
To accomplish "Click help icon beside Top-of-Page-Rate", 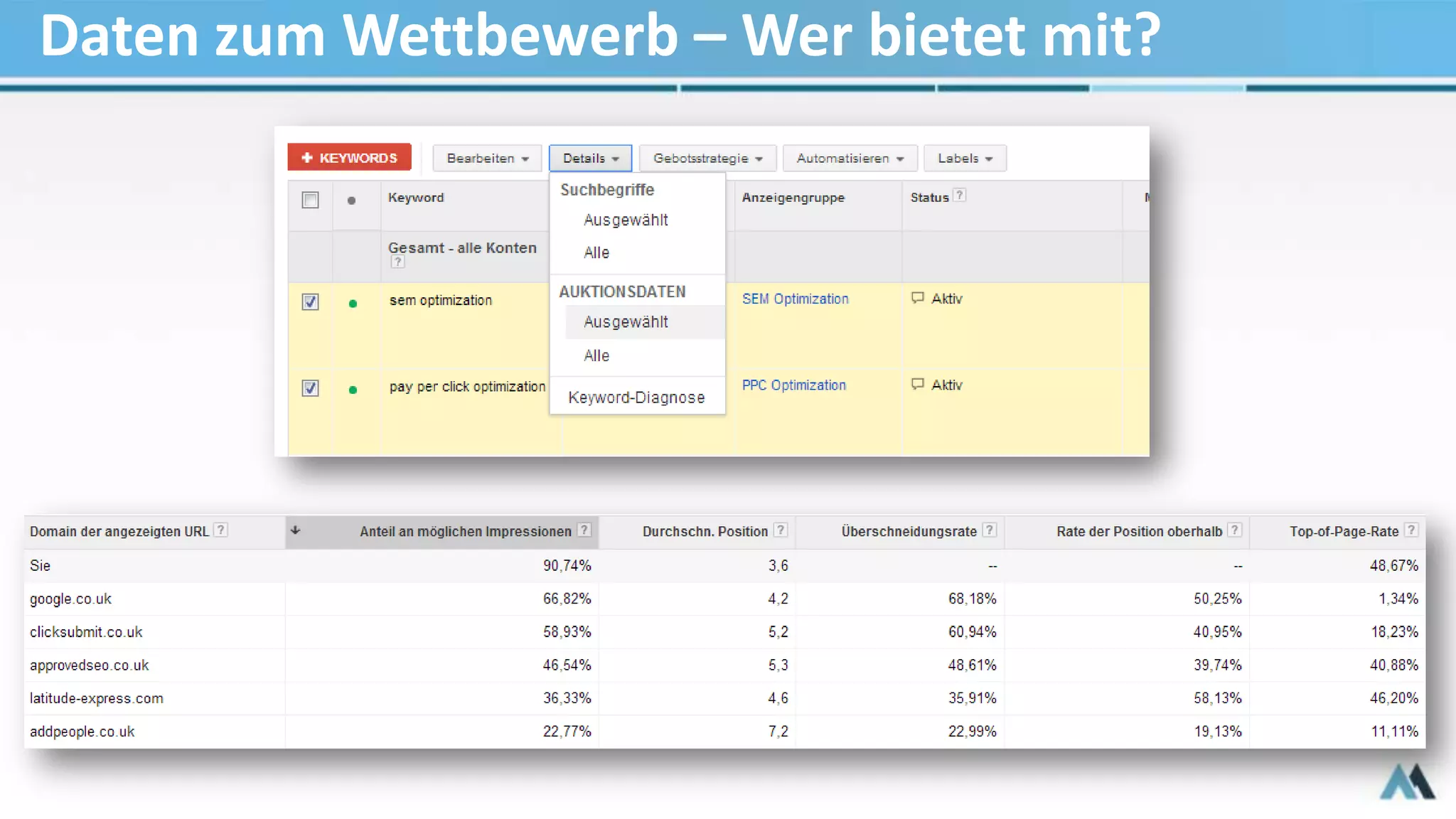I will point(1411,530).
